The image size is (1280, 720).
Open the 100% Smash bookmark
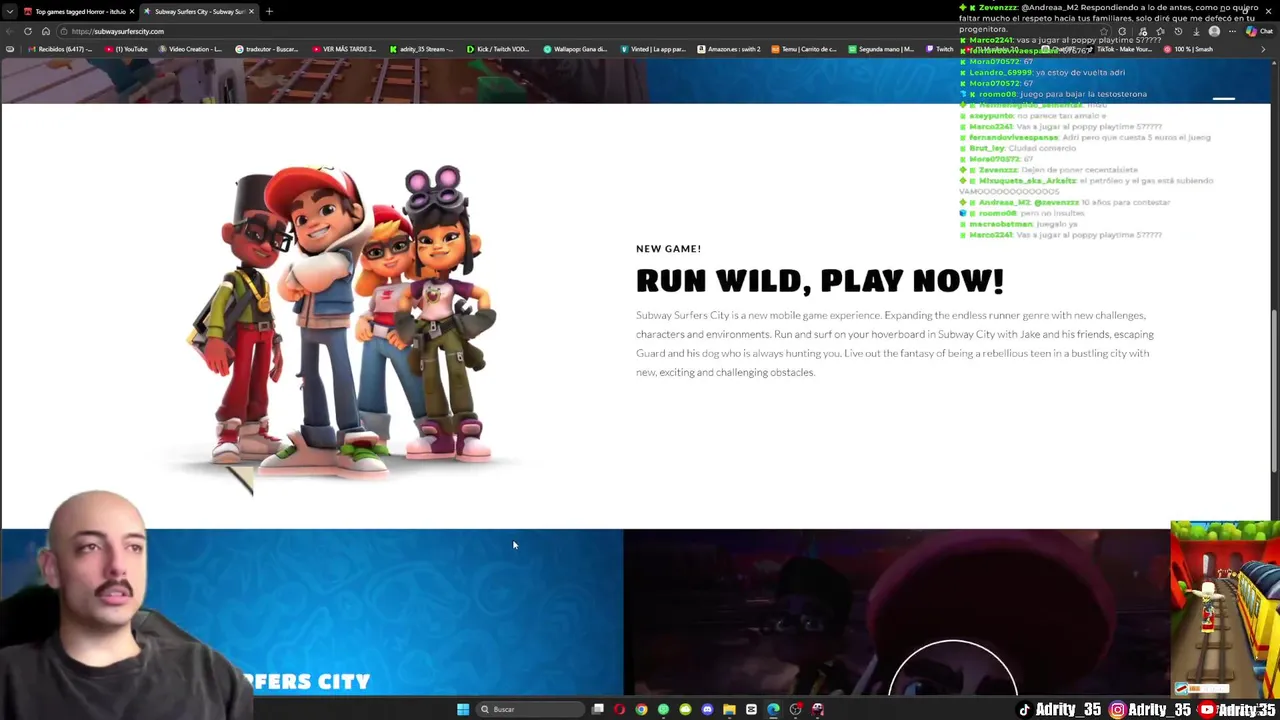(1188, 49)
